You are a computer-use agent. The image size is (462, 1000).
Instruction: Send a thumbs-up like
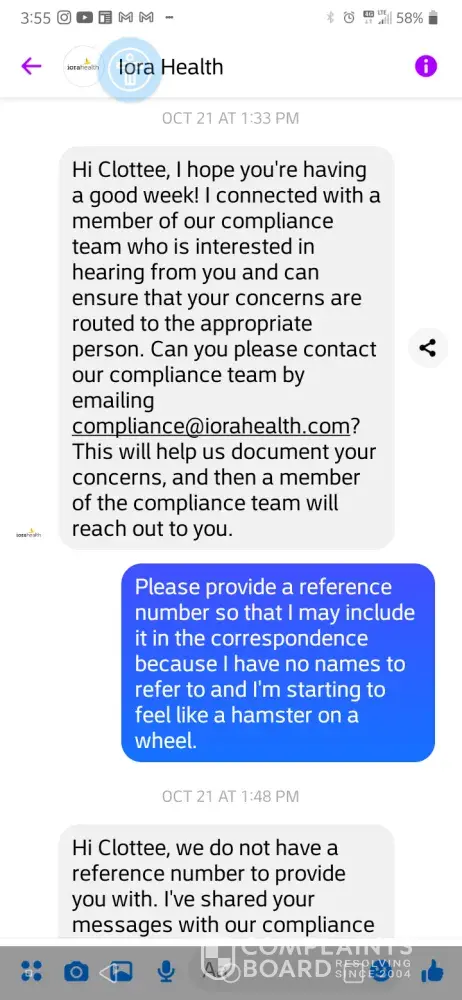pyautogui.click(x=432, y=971)
